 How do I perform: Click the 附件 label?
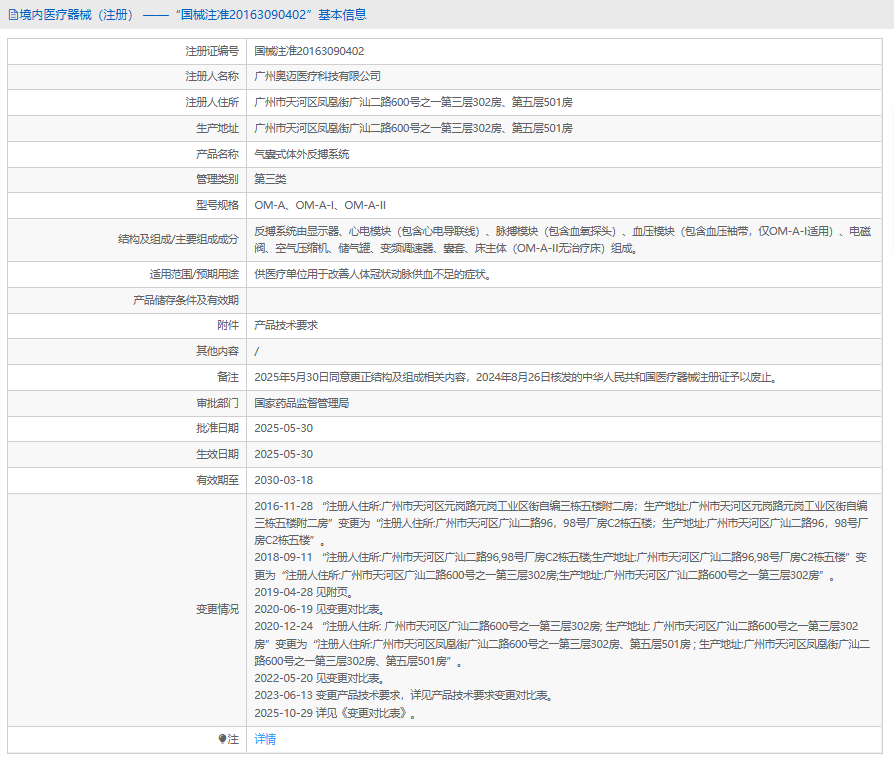tap(227, 326)
